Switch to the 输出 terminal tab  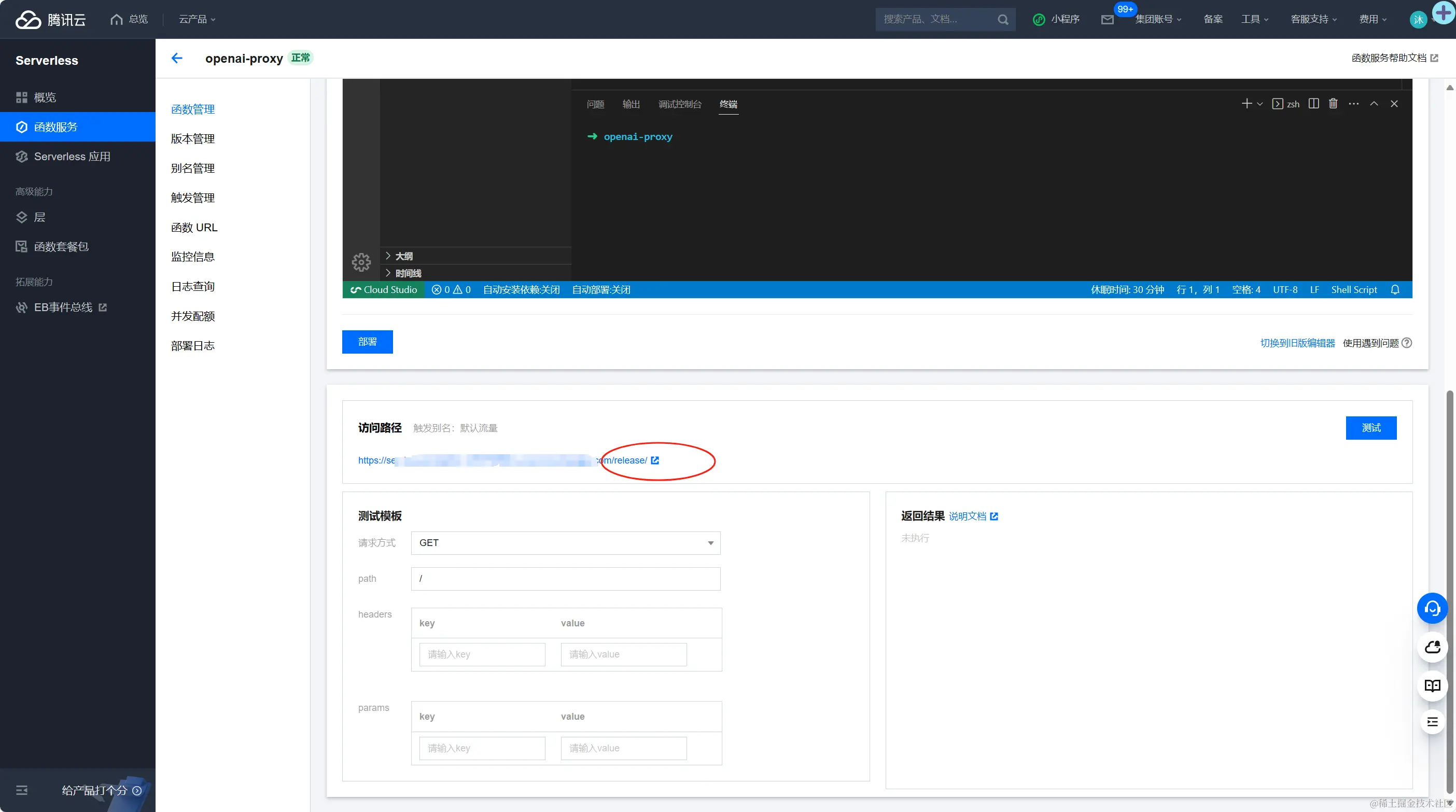pyautogui.click(x=632, y=104)
